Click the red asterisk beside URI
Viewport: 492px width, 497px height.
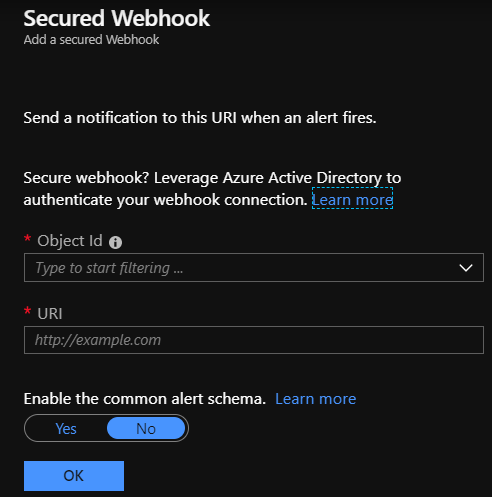pos(27,311)
